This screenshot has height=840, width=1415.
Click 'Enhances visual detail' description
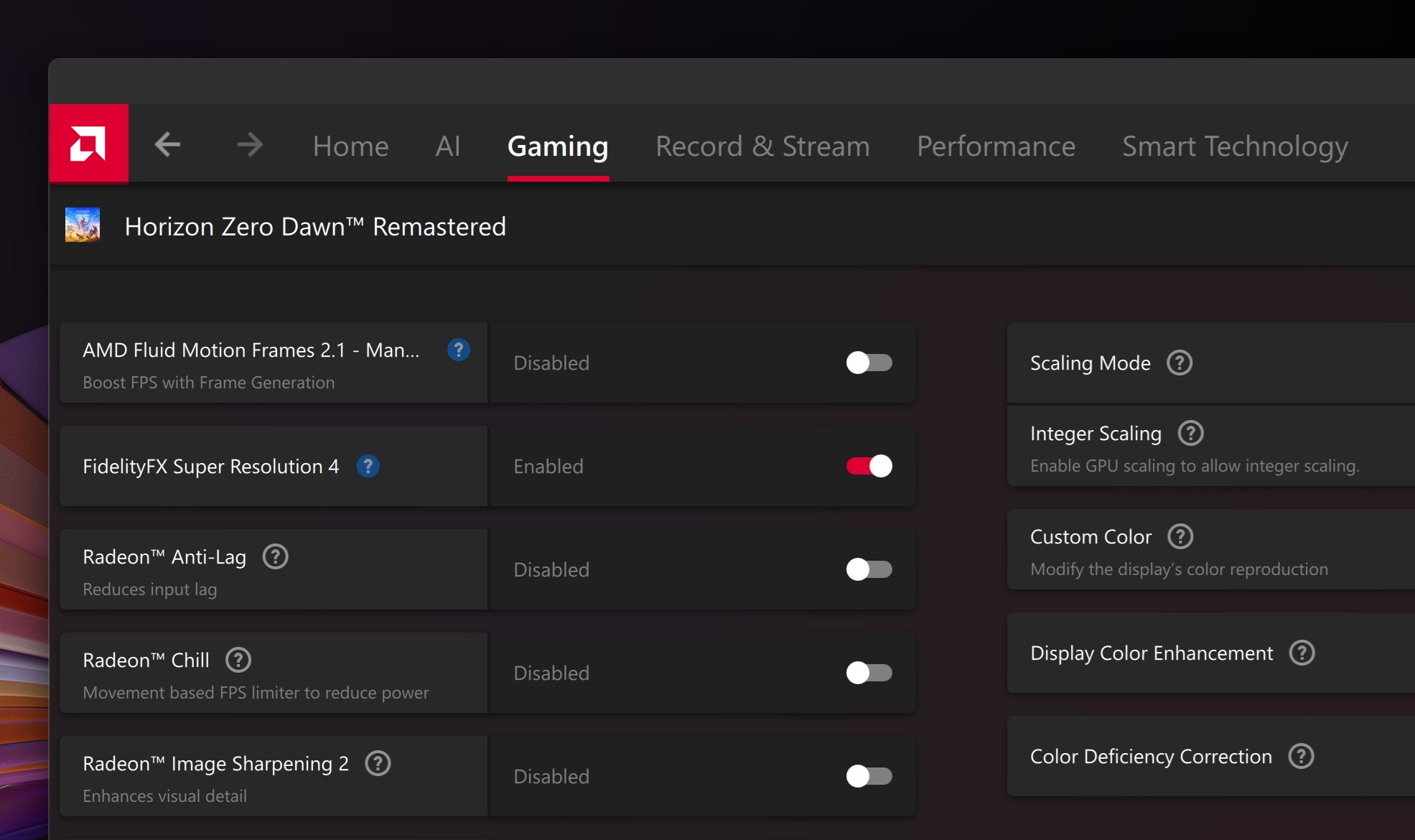point(164,795)
